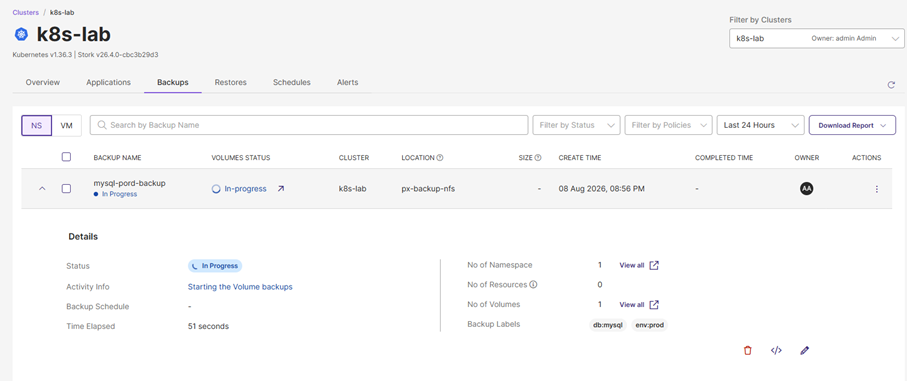Click the Location info icon

pyautogui.click(x=440, y=158)
